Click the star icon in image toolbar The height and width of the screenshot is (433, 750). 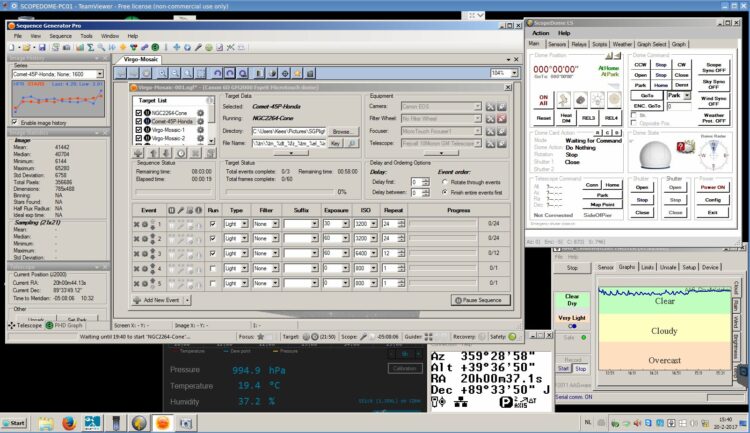298,73
